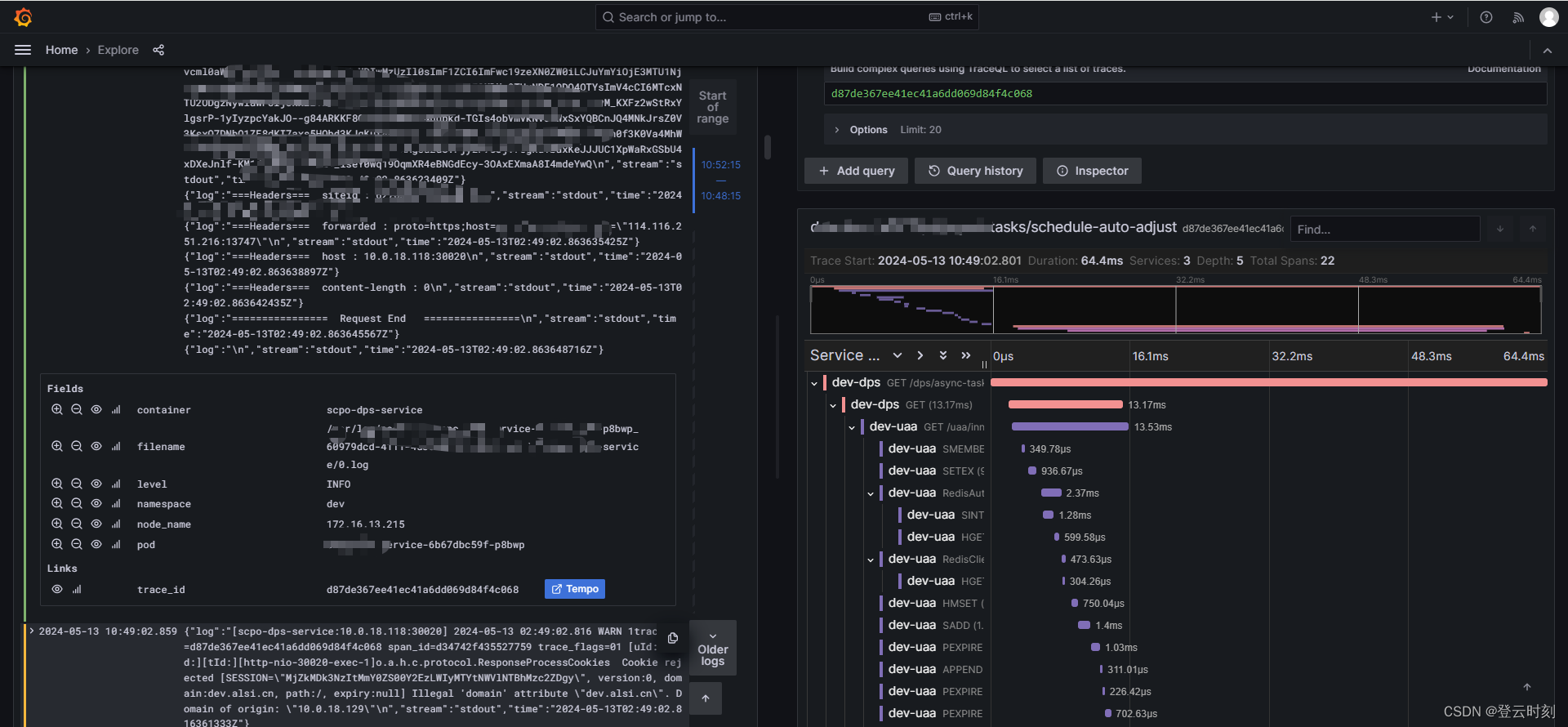Collapse the dev-dps GET 13.17ms span
The image size is (1568, 727).
click(833, 405)
